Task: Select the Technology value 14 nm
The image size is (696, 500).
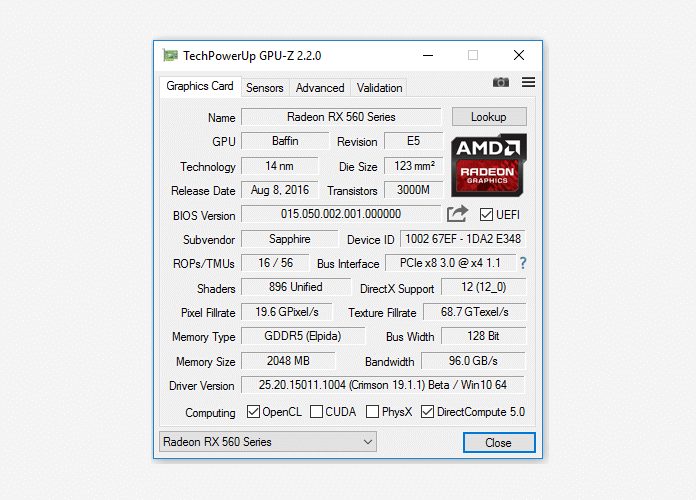Action: (279, 166)
